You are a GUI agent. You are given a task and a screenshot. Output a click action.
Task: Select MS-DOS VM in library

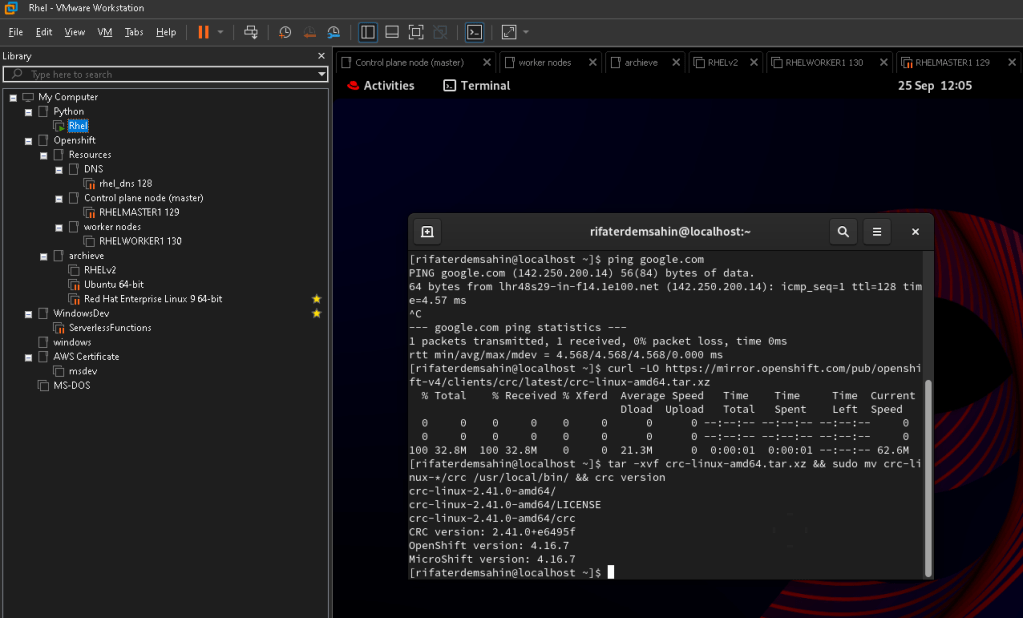[x=72, y=385]
